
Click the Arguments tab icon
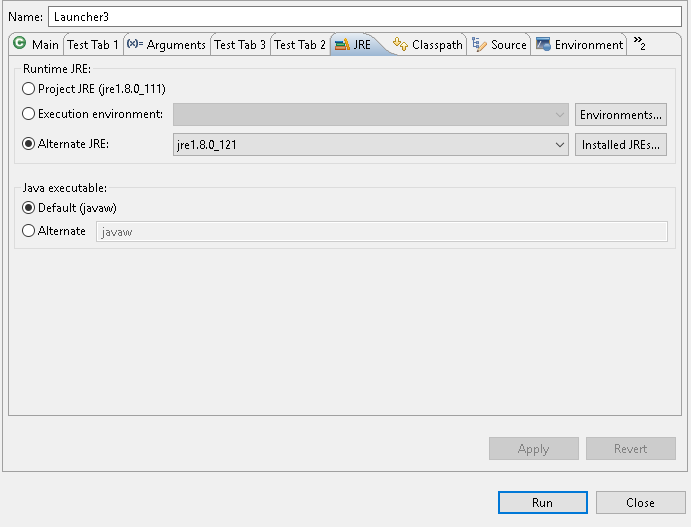135,45
